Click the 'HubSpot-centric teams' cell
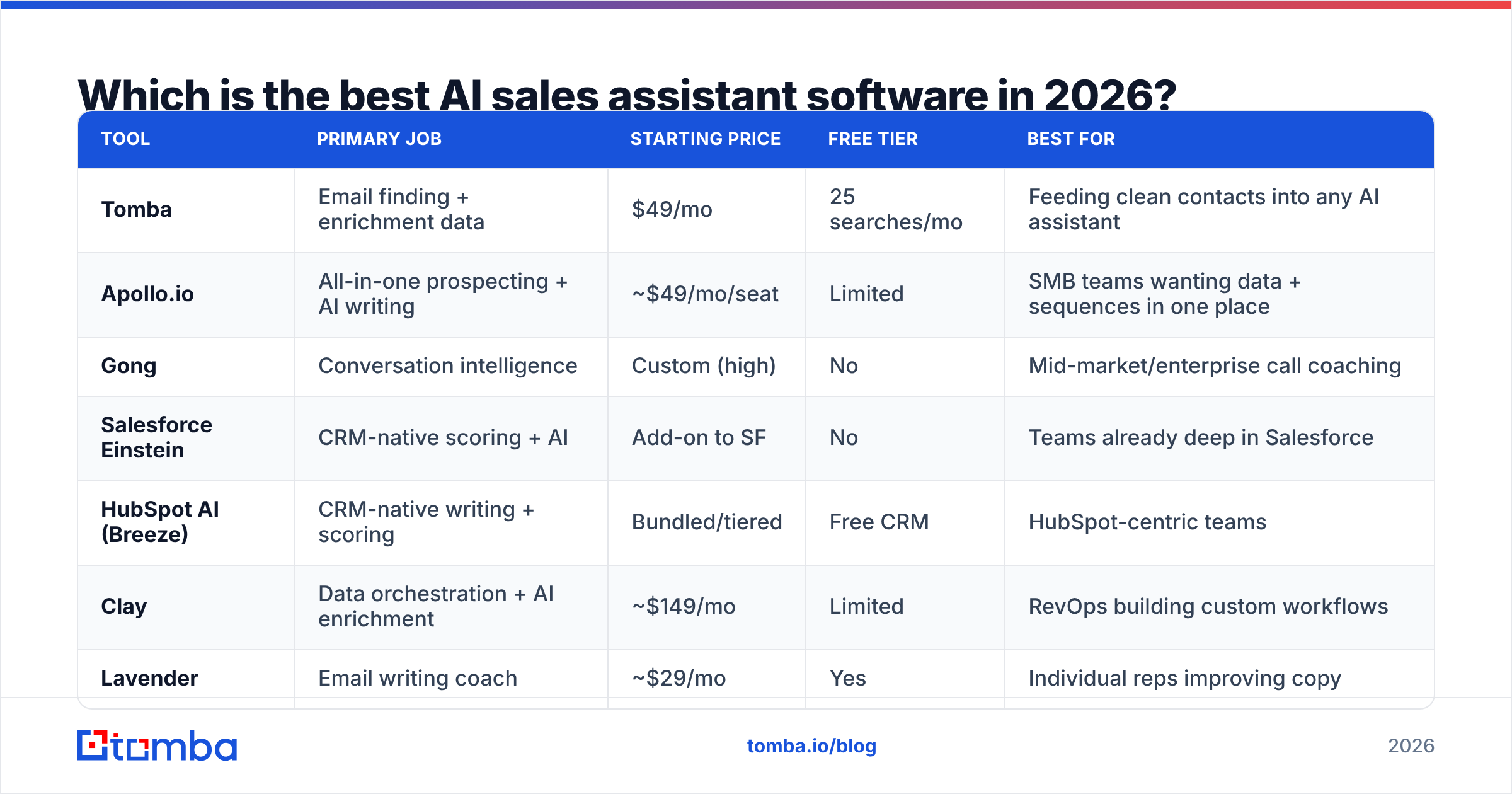The height and width of the screenshot is (794, 1512). pyautogui.click(x=1219, y=522)
